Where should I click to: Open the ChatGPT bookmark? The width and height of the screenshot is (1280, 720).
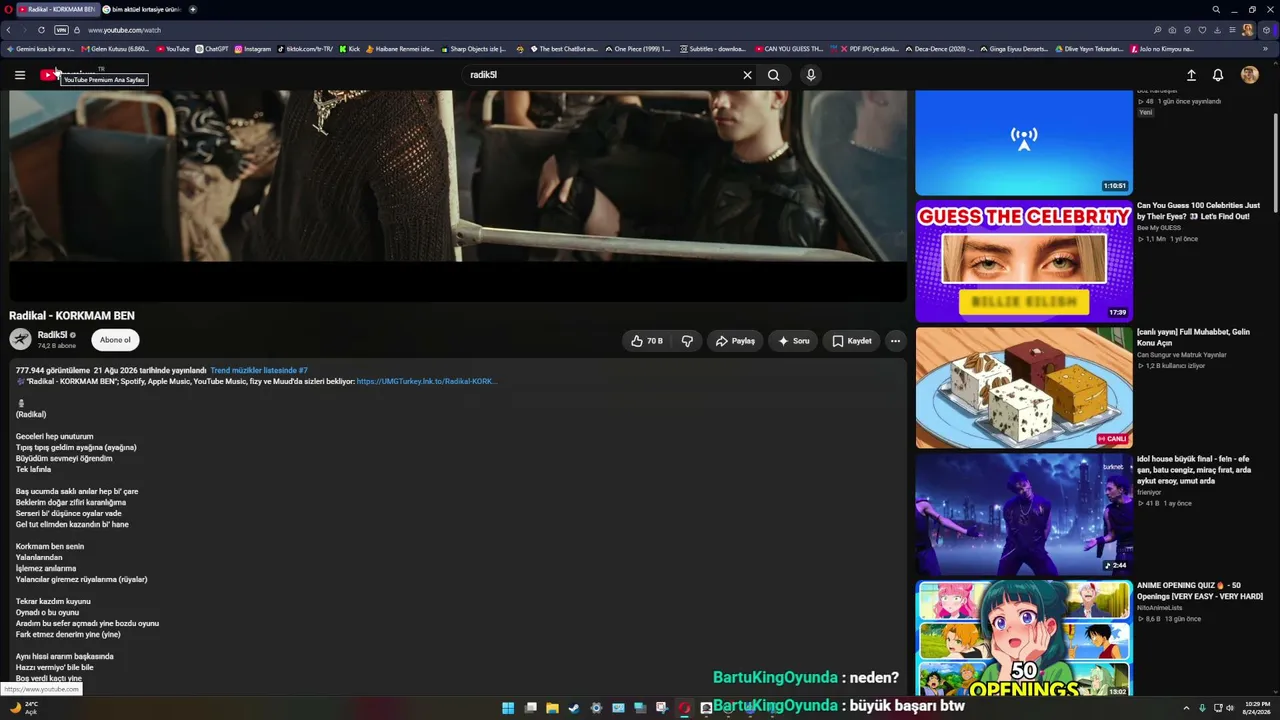pyautogui.click(x=212, y=49)
